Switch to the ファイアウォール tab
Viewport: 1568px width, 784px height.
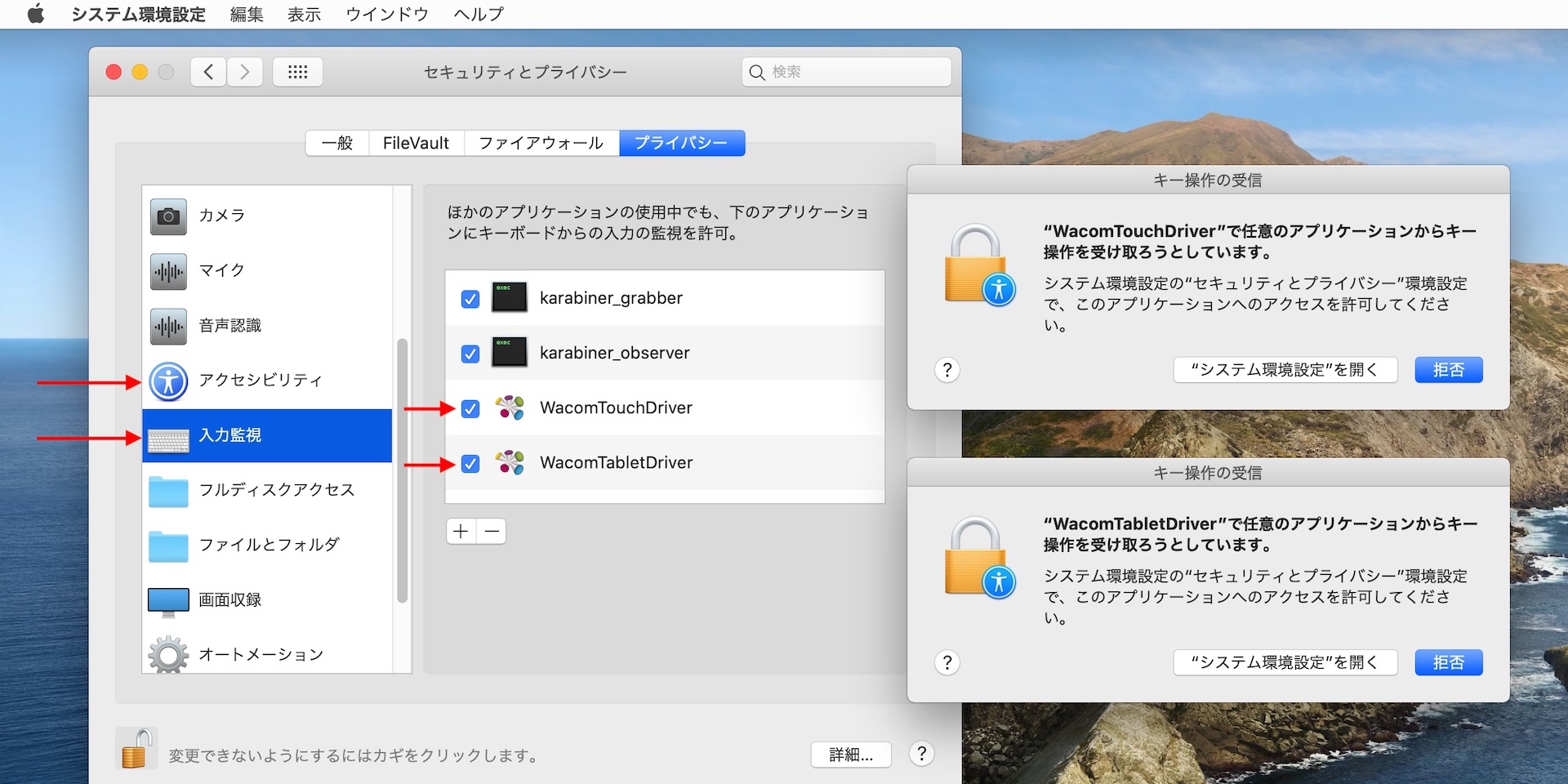click(541, 143)
